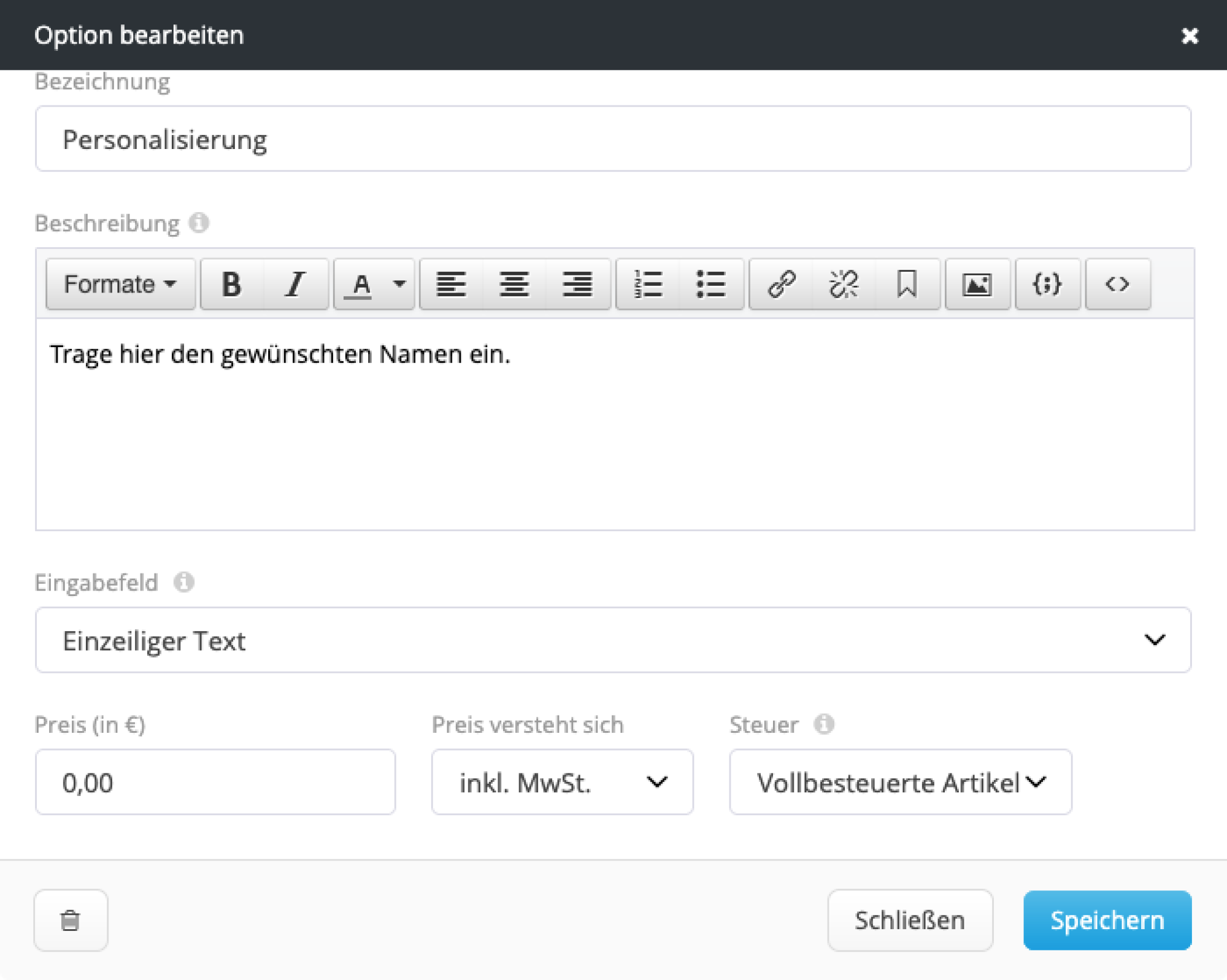Insert a numbered list

(x=649, y=284)
